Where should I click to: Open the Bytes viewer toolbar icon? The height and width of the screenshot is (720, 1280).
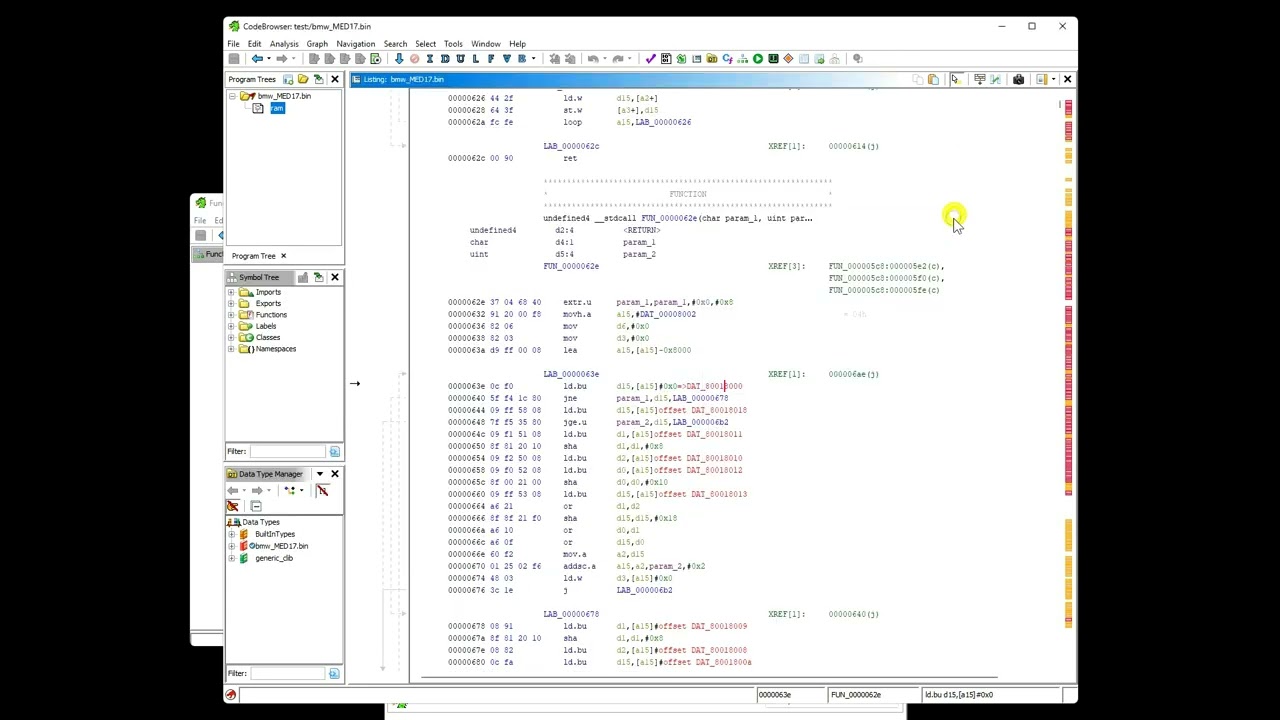point(666,59)
